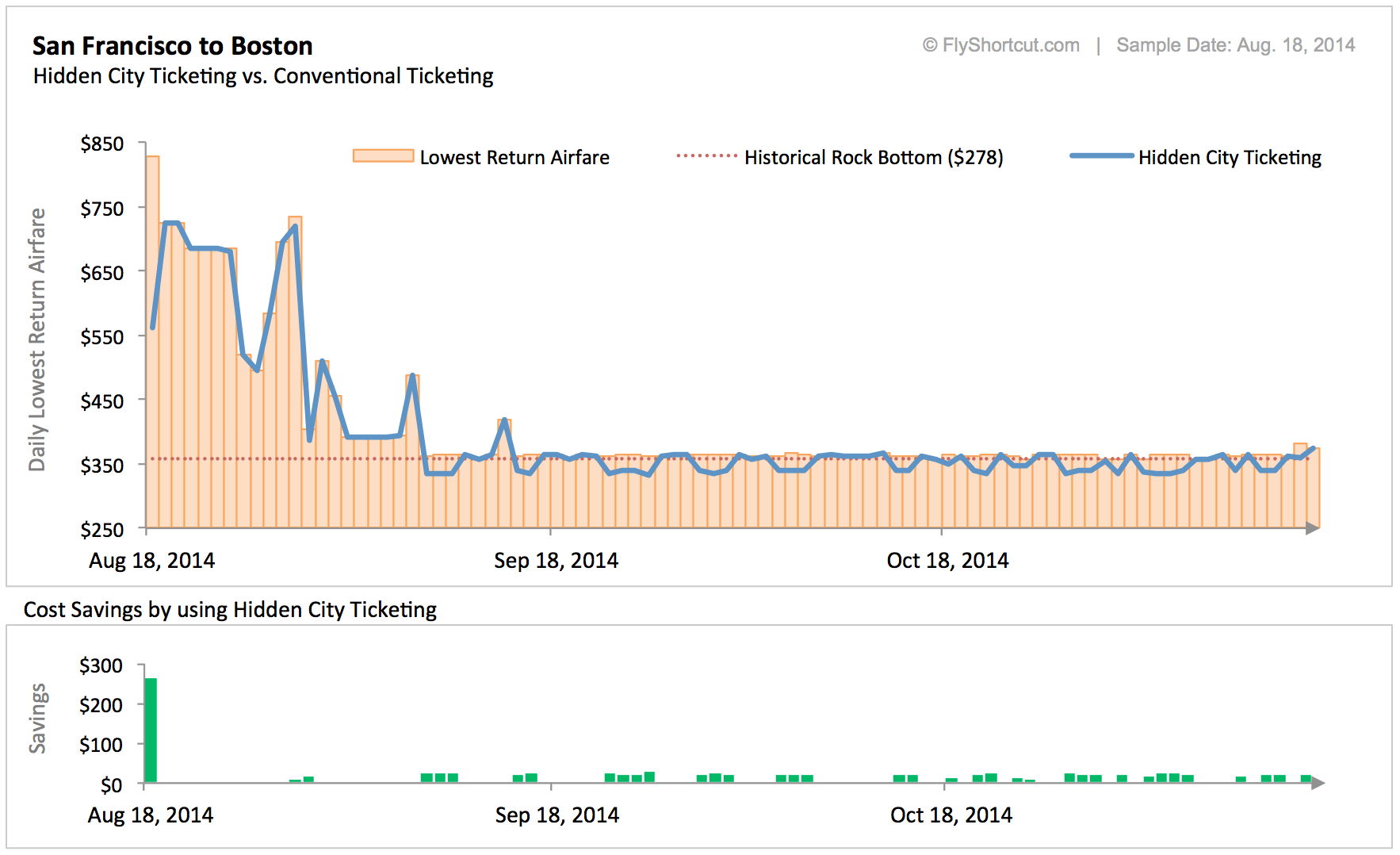The height and width of the screenshot is (855, 1400).
Task: Click the '$0' savings axis label
Action: (111, 785)
